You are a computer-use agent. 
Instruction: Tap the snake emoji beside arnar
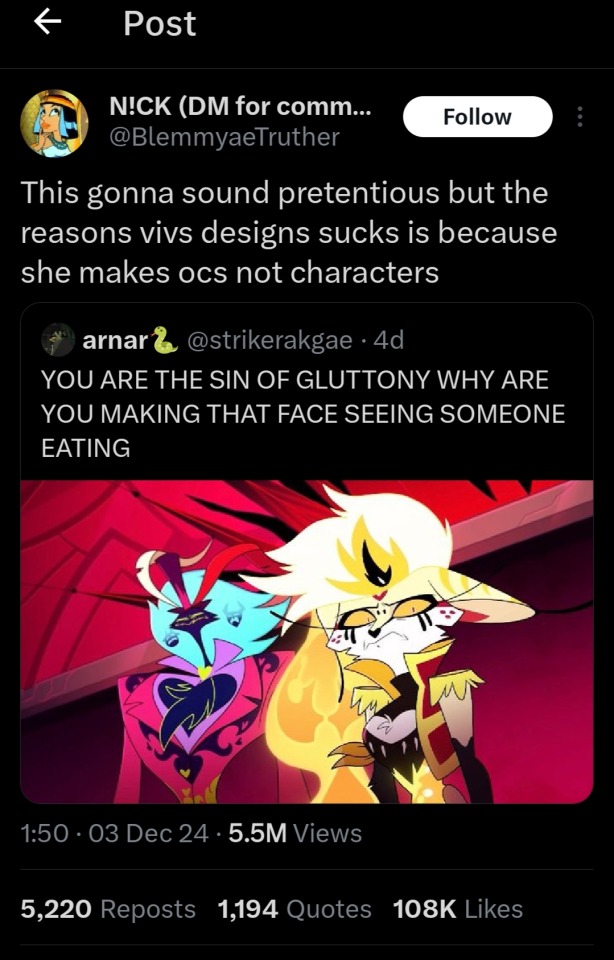pyautogui.click(x=165, y=339)
